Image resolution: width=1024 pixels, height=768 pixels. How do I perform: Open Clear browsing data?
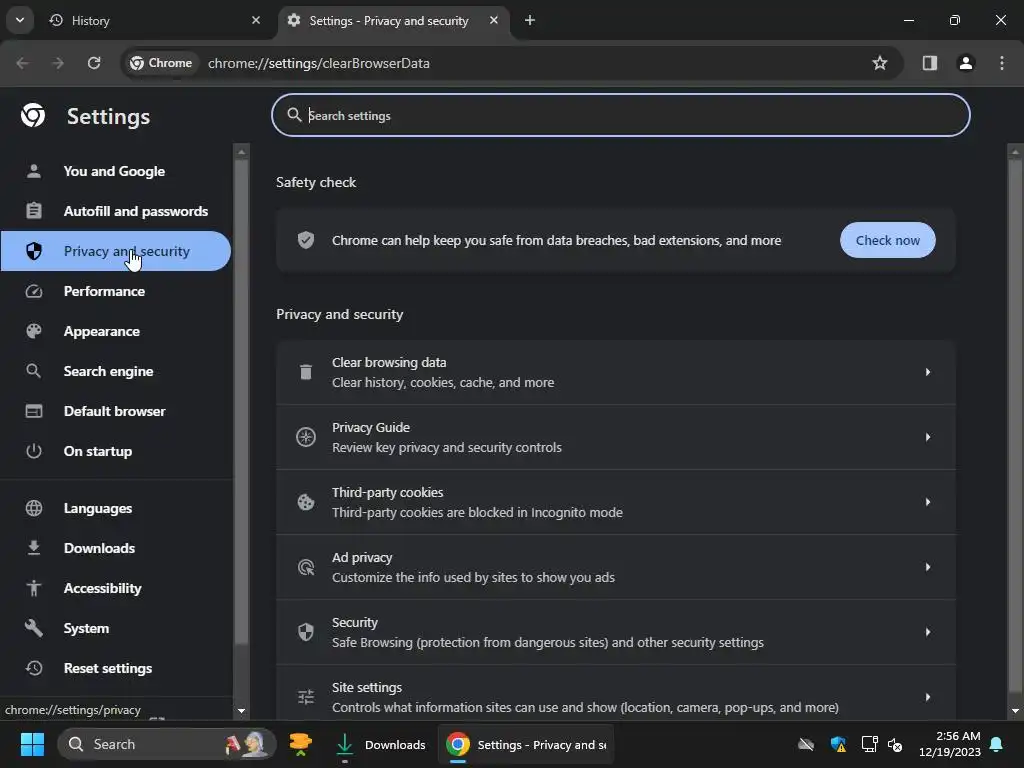point(615,372)
